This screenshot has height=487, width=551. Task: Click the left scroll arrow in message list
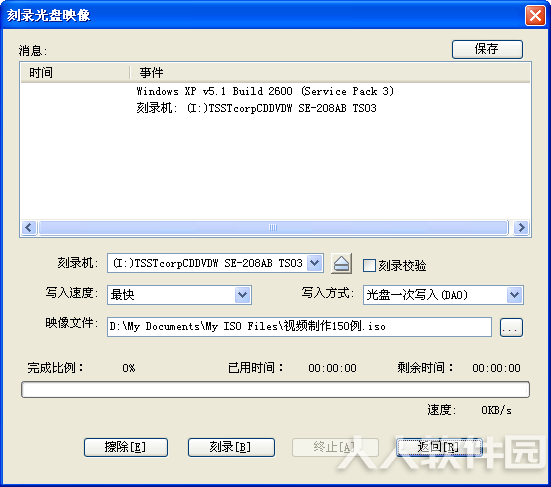(29, 228)
